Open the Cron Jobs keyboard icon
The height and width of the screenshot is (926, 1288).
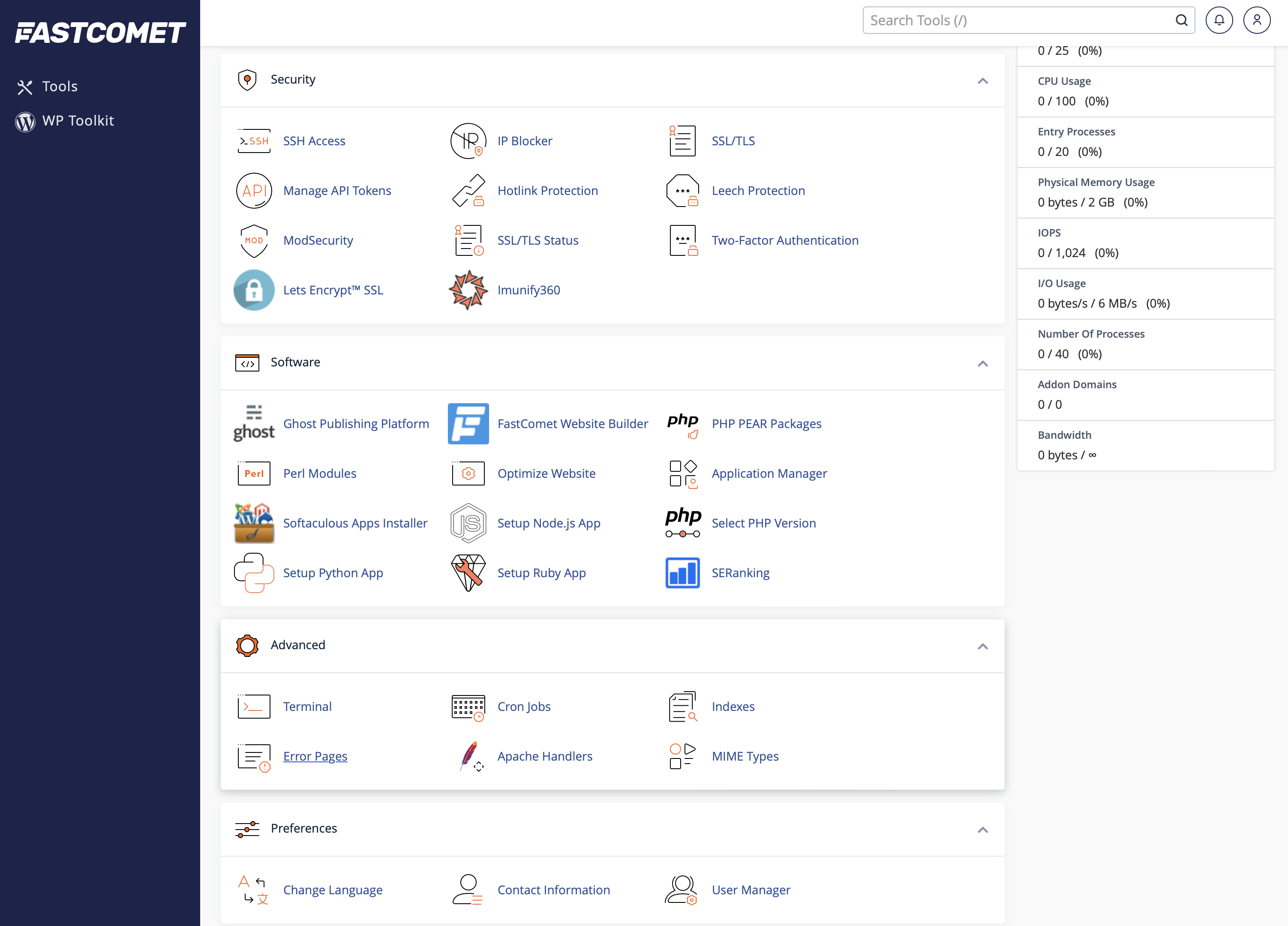pyautogui.click(x=467, y=706)
